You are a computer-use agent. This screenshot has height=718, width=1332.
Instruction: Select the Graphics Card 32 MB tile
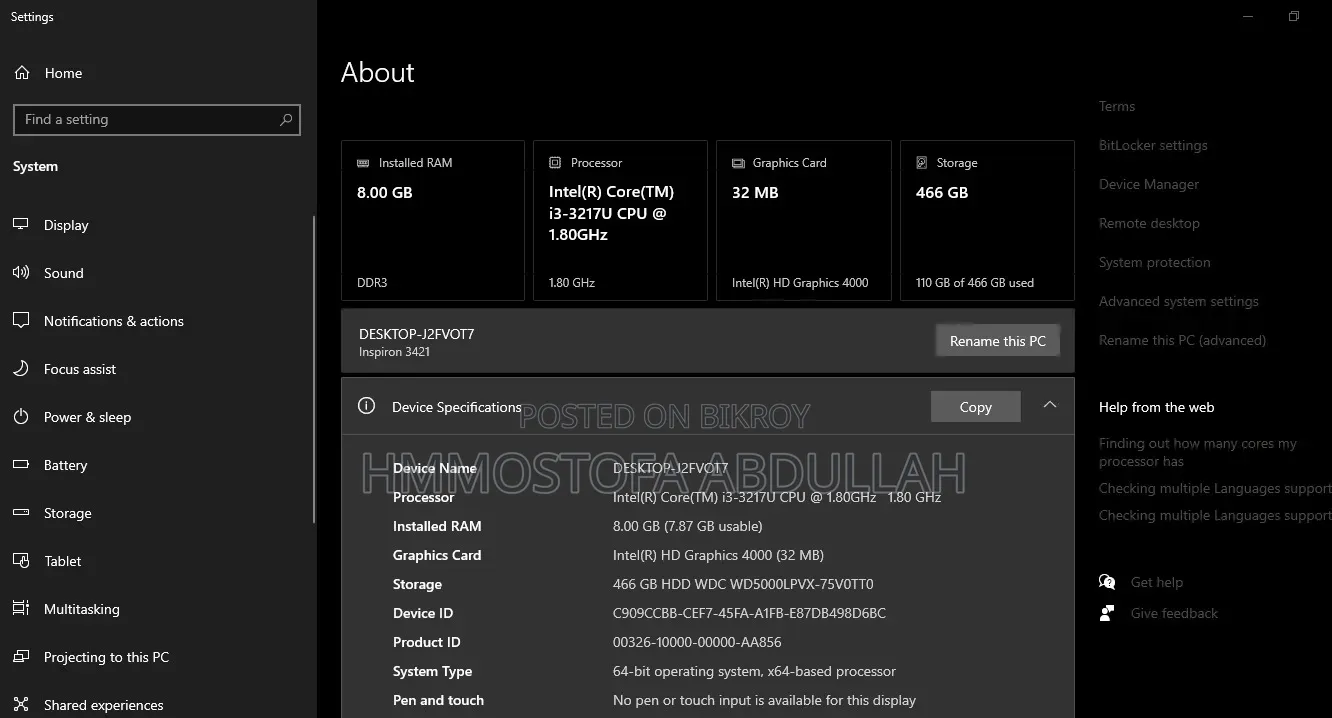(804, 220)
